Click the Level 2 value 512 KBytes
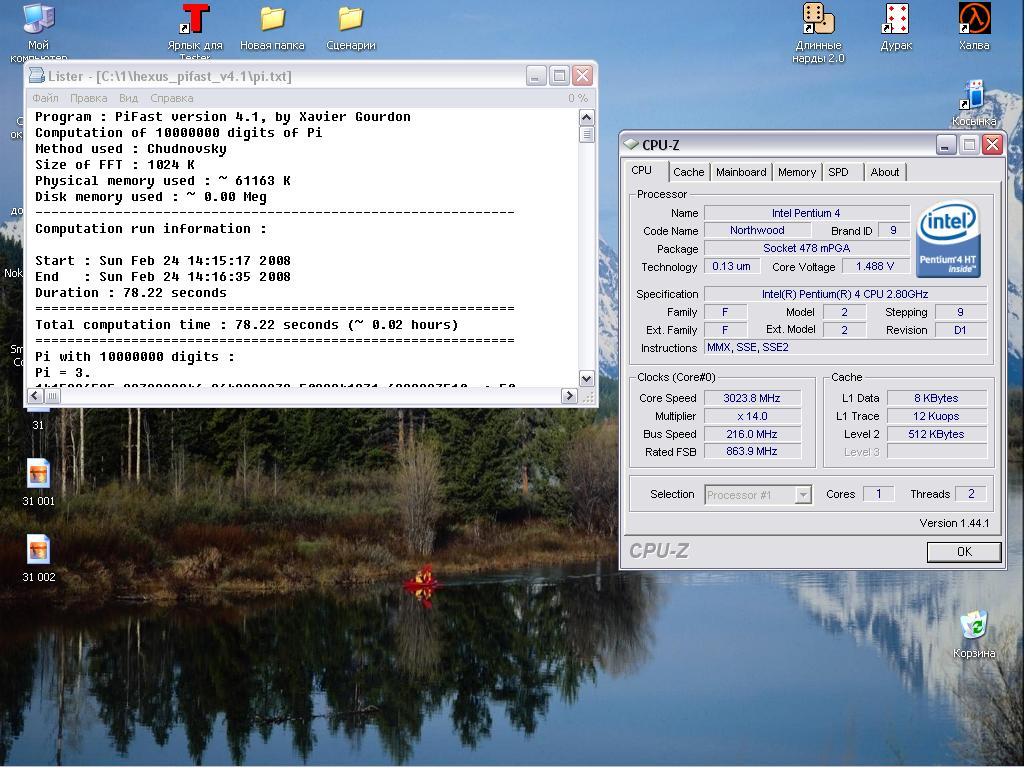This screenshot has height=768, width=1025. (x=936, y=434)
